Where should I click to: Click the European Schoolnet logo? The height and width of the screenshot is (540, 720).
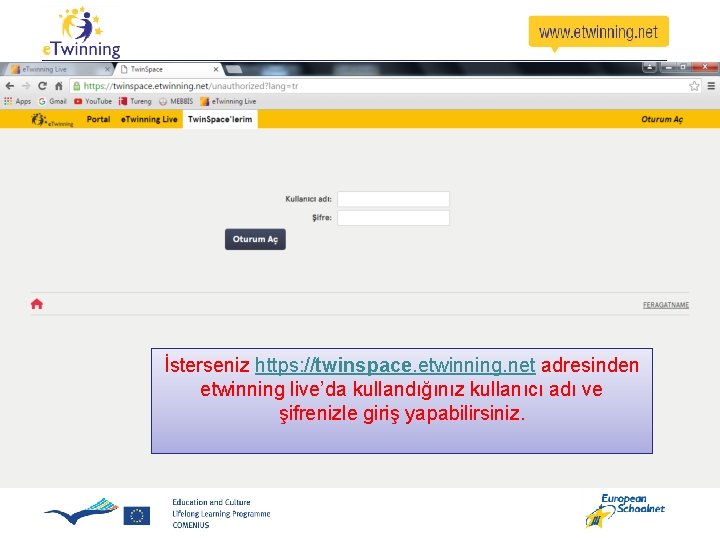click(625, 511)
